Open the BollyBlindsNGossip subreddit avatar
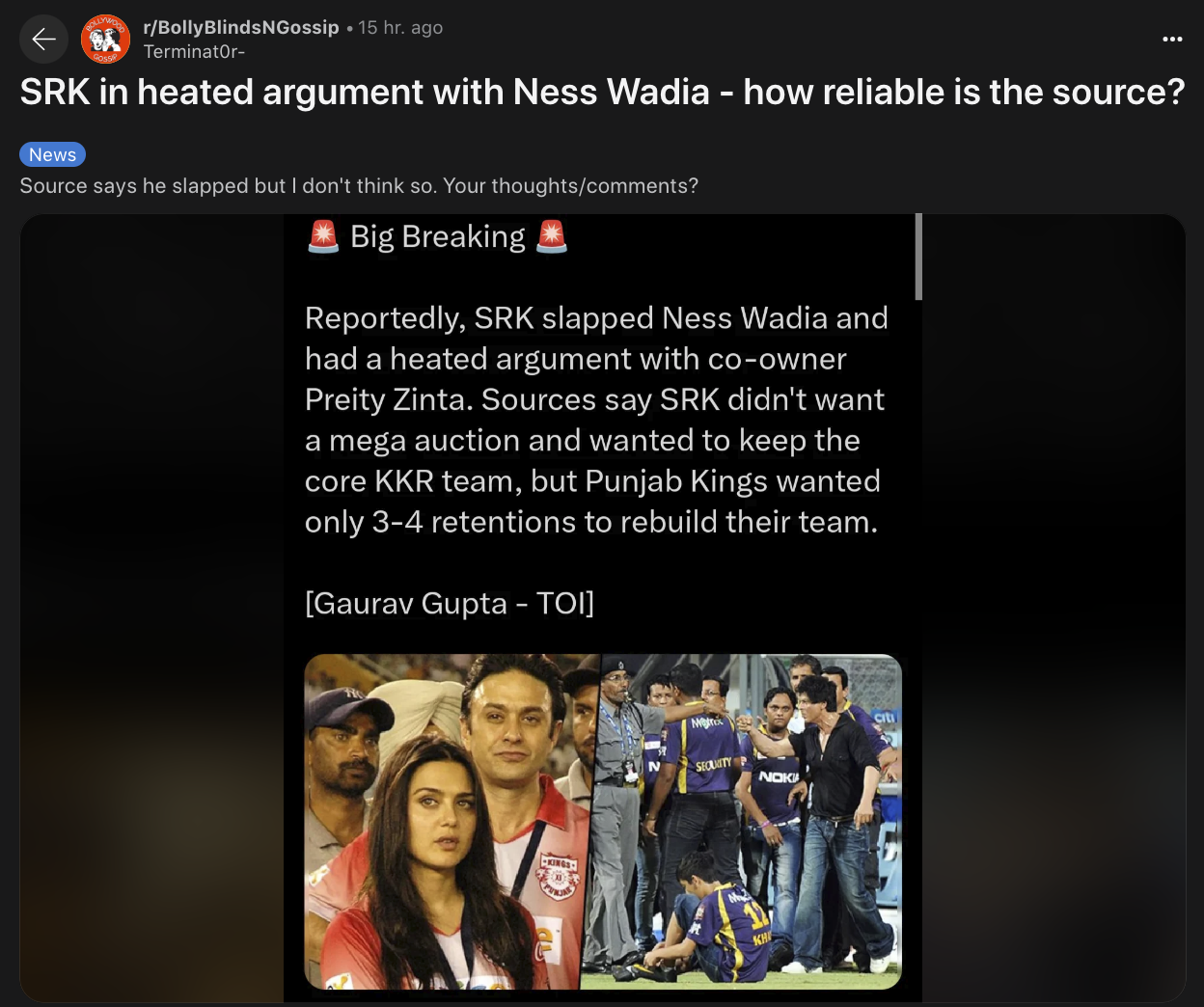1204x1007 pixels. [106, 40]
